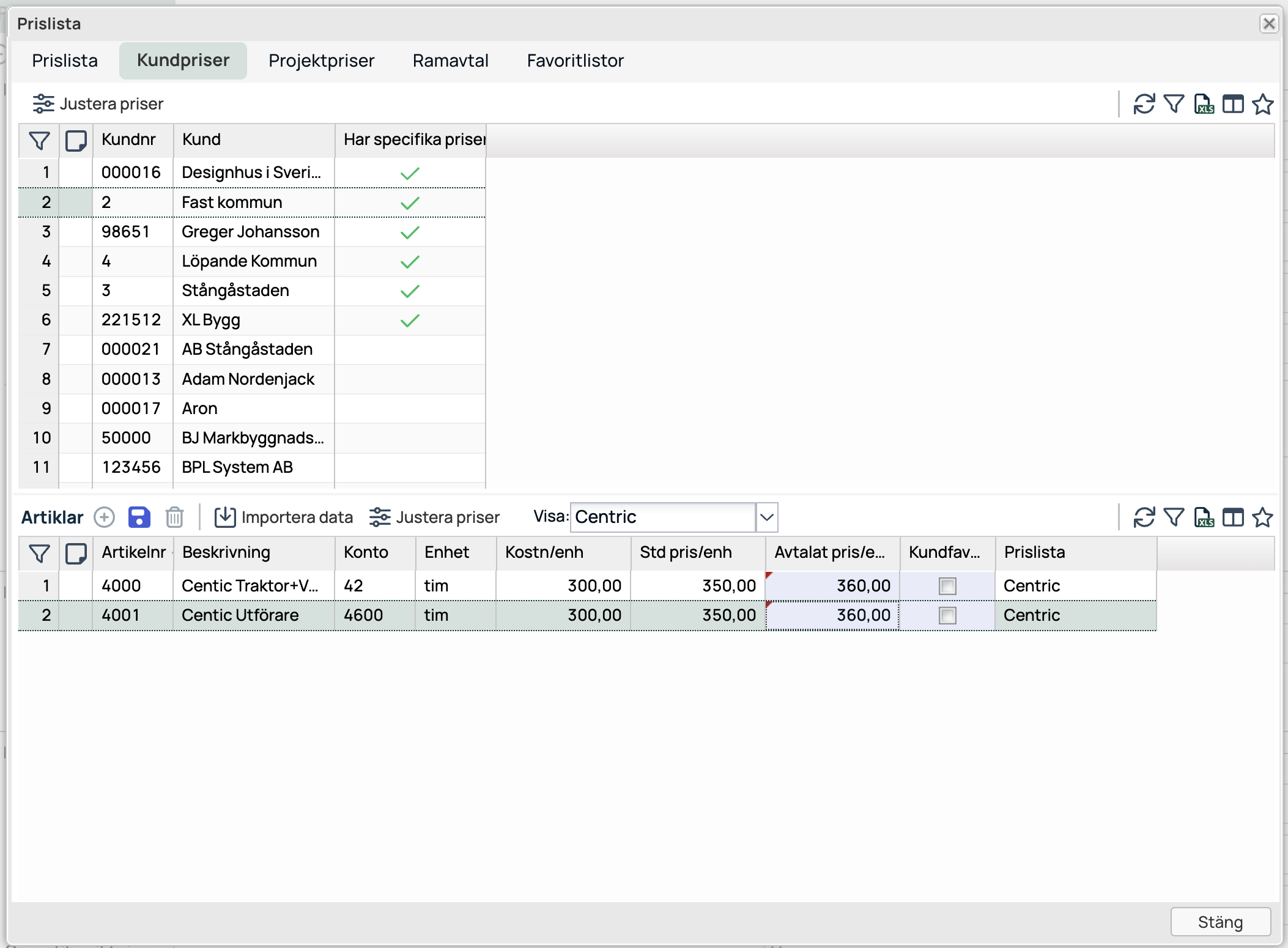Image resolution: width=1288 pixels, height=948 pixels.
Task: Add new article with plus icon
Action: pyautogui.click(x=104, y=517)
